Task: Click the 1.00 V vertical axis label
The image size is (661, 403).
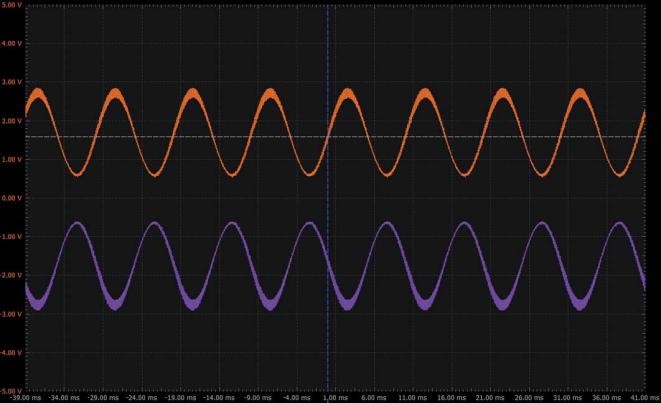Action: (11, 160)
